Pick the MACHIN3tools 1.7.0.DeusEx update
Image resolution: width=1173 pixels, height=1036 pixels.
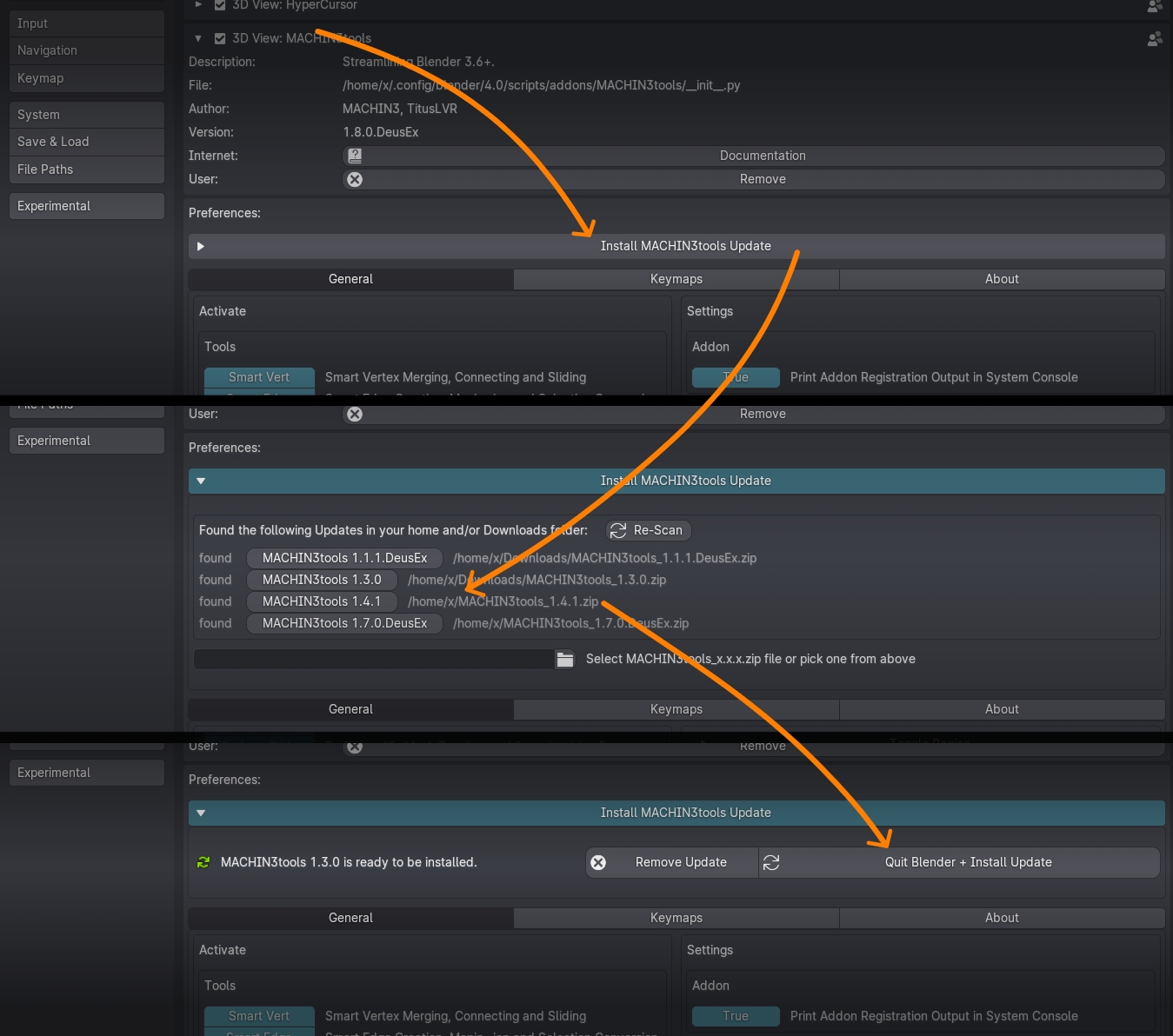pyautogui.click(x=344, y=623)
